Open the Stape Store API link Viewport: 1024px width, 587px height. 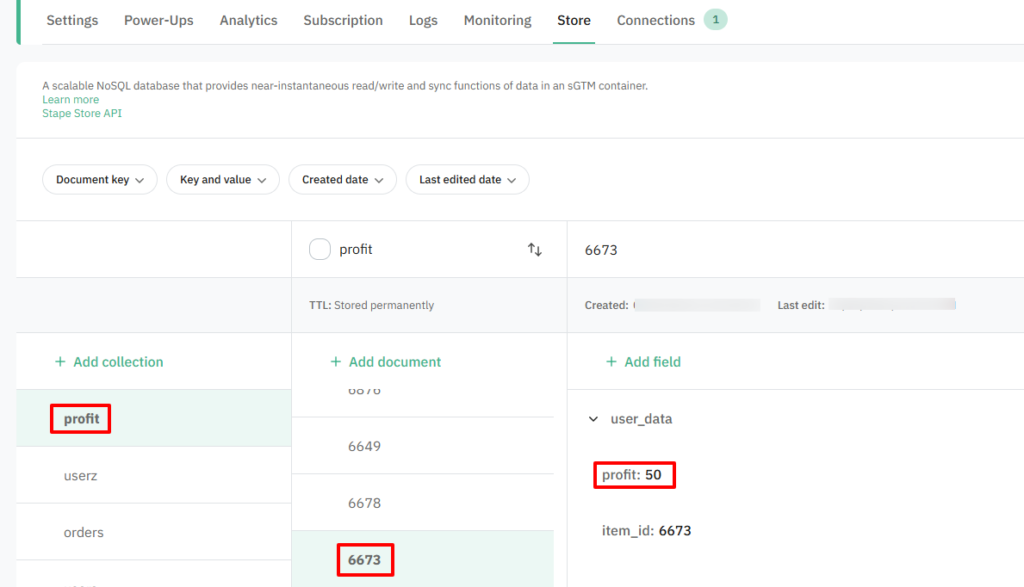pyautogui.click(x=82, y=113)
